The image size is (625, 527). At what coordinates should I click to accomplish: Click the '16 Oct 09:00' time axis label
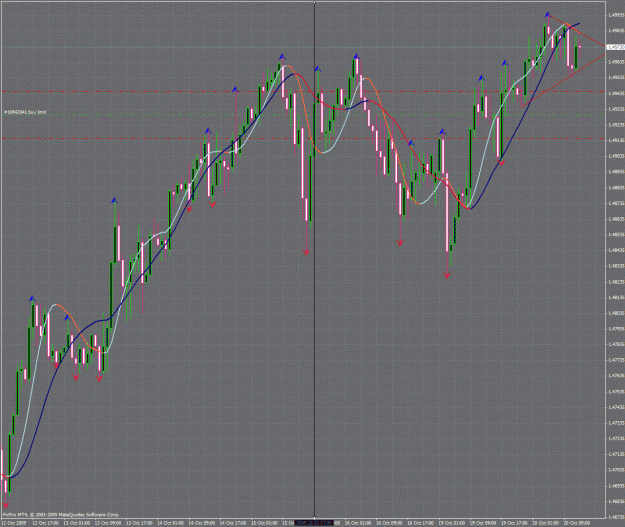(389, 523)
